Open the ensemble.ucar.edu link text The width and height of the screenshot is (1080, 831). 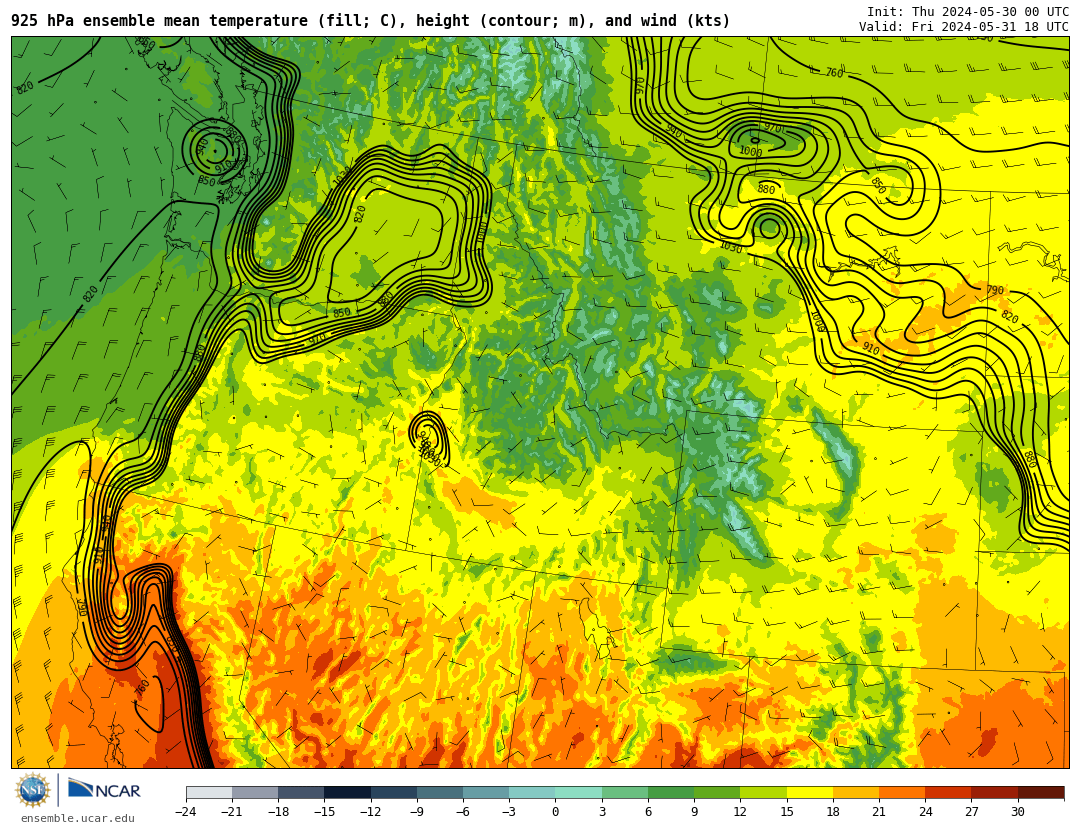(77, 819)
